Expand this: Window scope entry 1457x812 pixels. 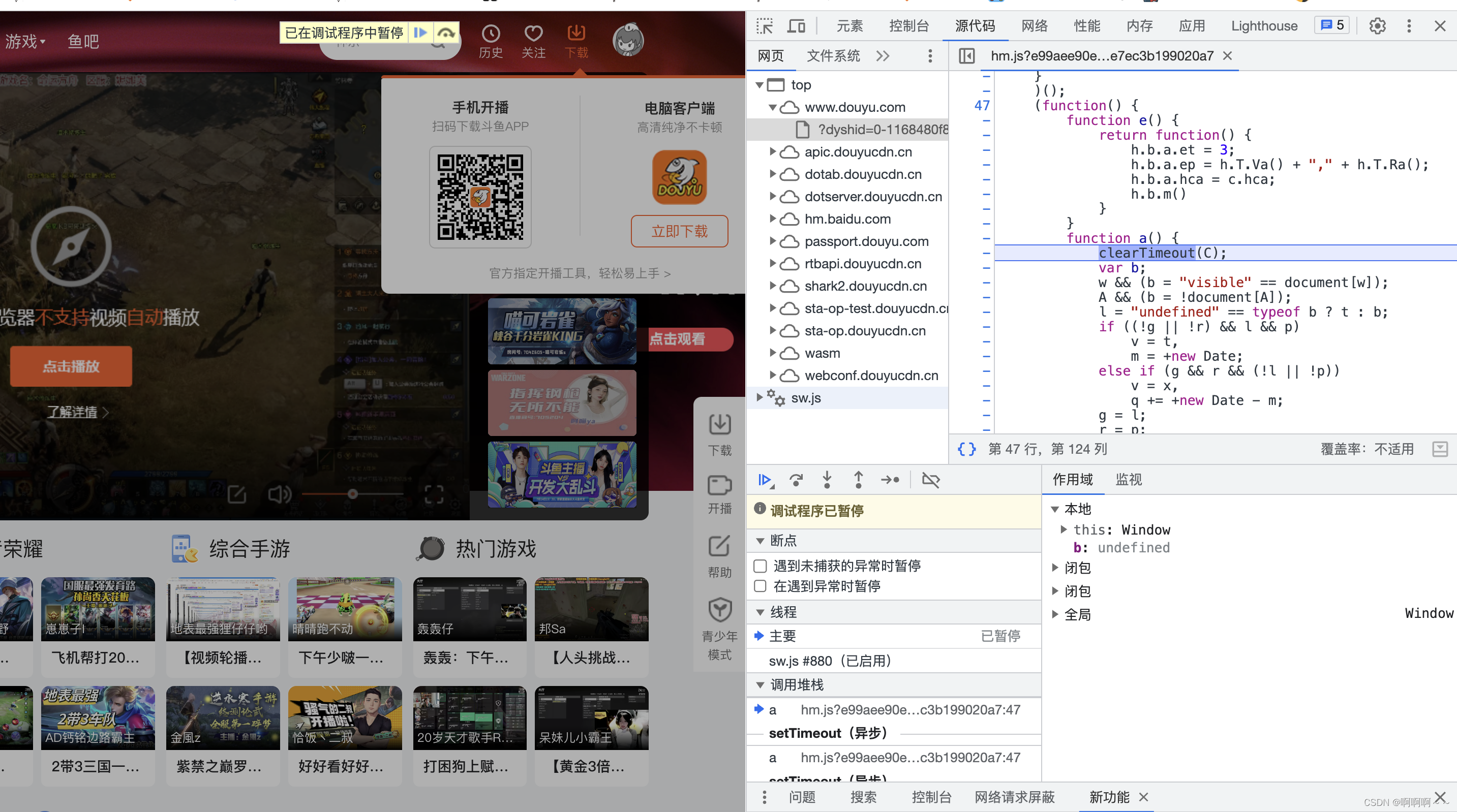pyautogui.click(x=1064, y=530)
